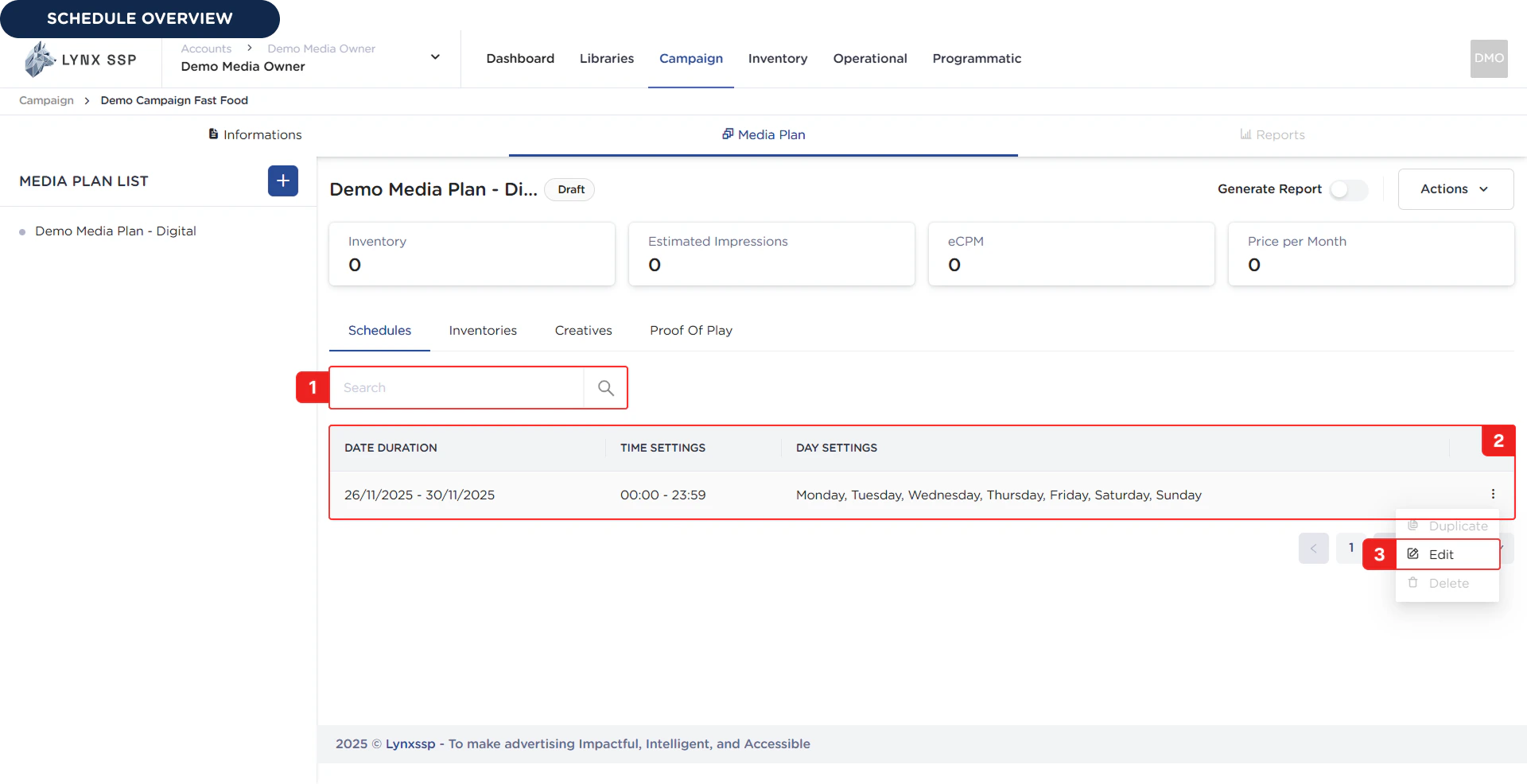This screenshot has width=1527, height=784.
Task: Open the Lynxssp footer link
Action: (x=410, y=743)
